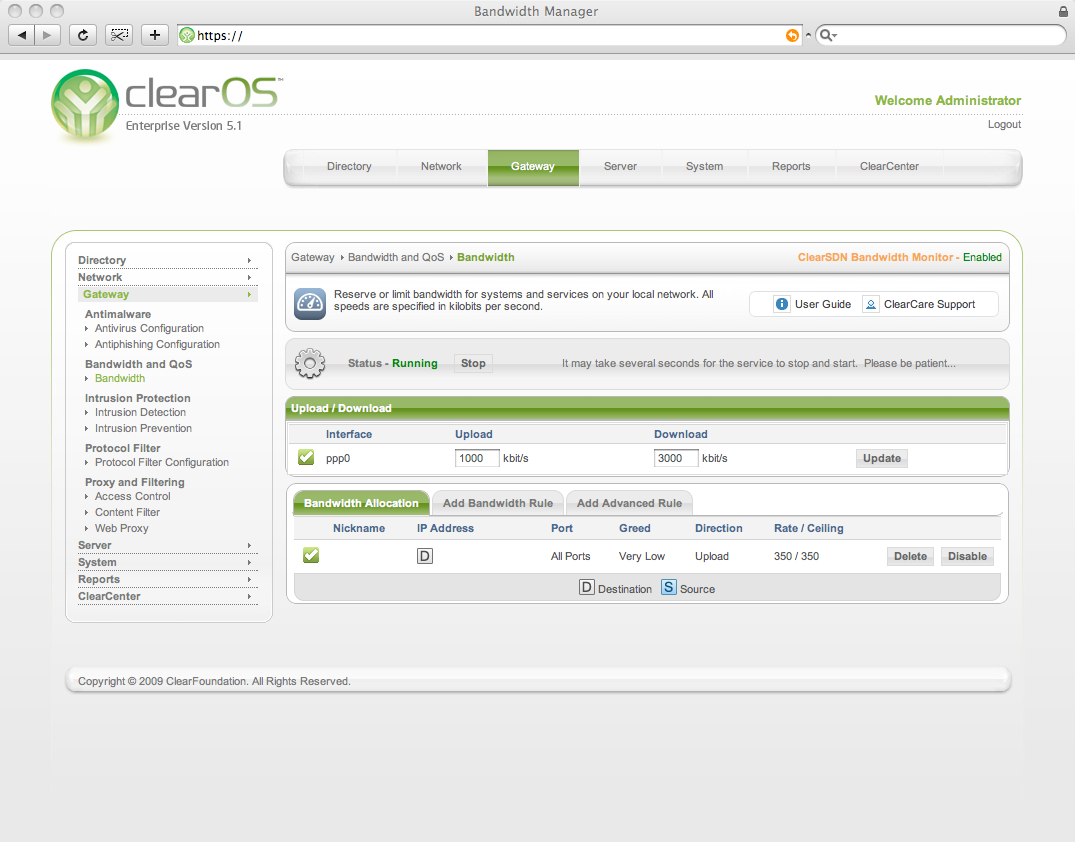Open ClearCare Support link
The height and width of the screenshot is (842, 1075).
pos(929,304)
